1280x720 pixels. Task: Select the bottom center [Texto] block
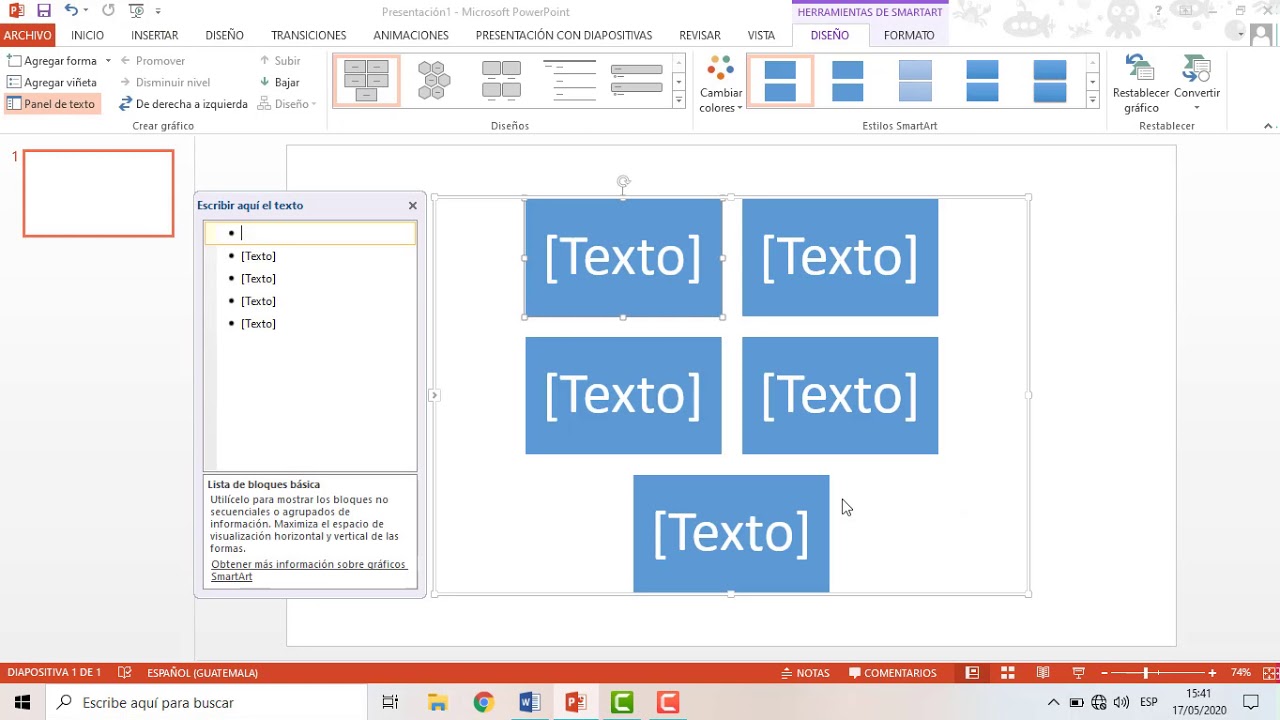(x=731, y=533)
